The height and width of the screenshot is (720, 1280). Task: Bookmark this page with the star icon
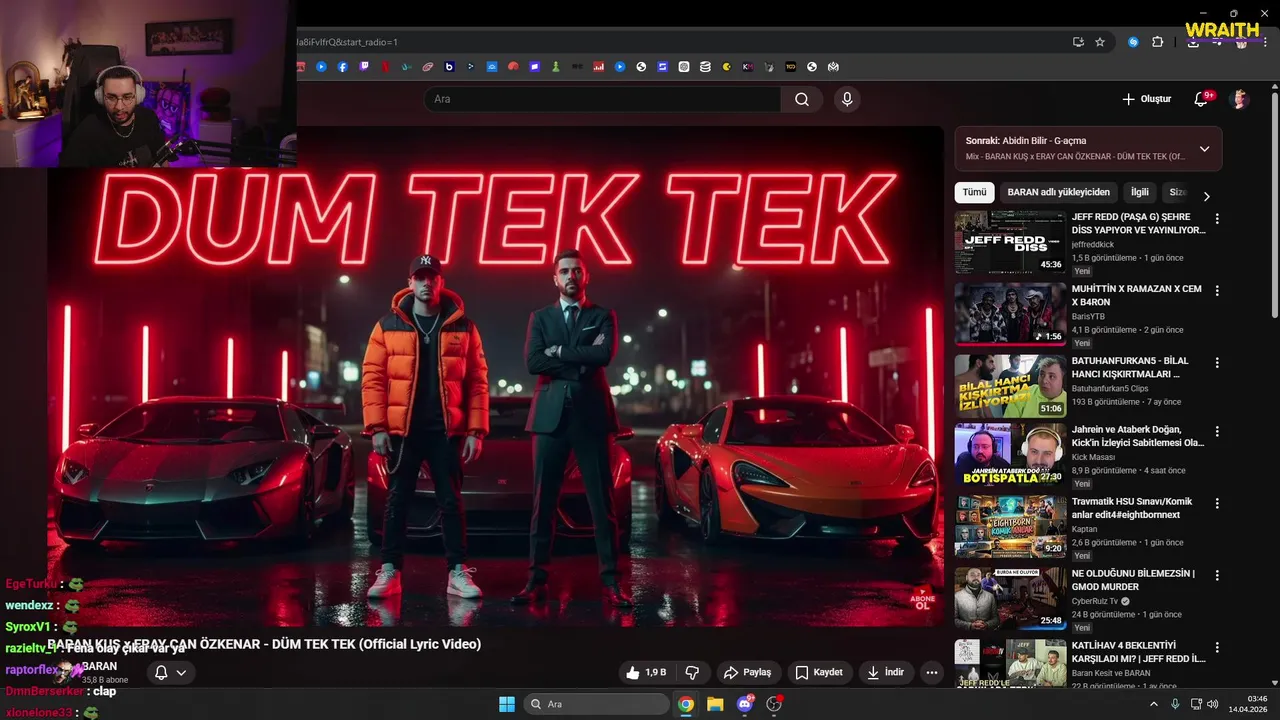pos(1100,42)
